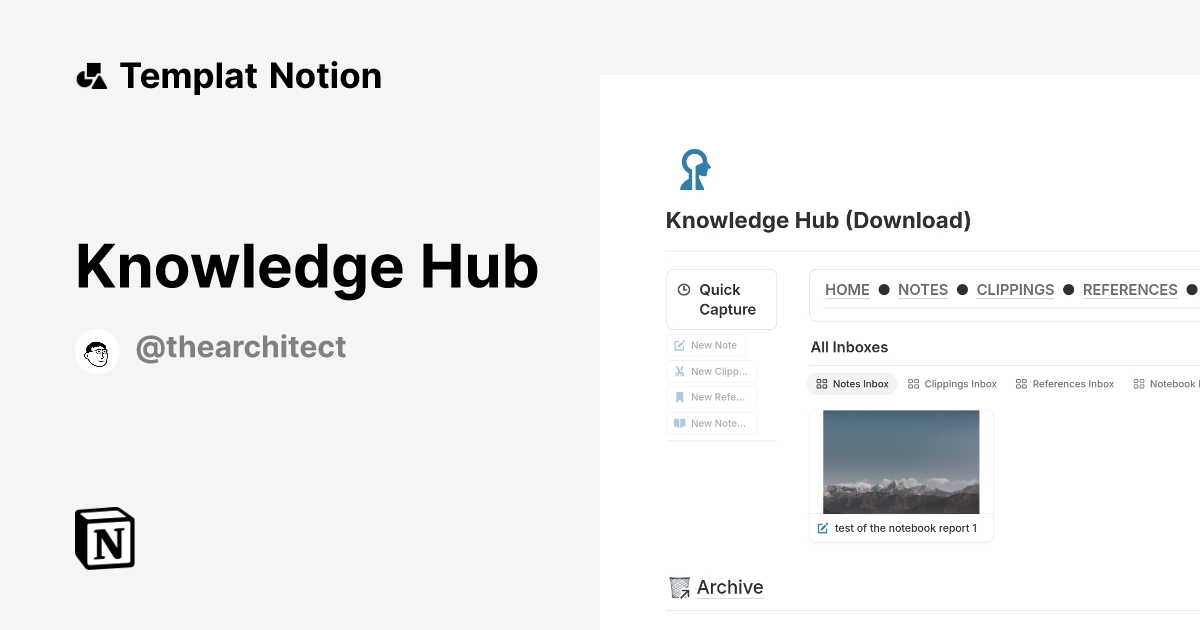Viewport: 1200px width, 630px height.
Task: Open the CLIPPINGS navigation link
Action: click(x=1015, y=290)
